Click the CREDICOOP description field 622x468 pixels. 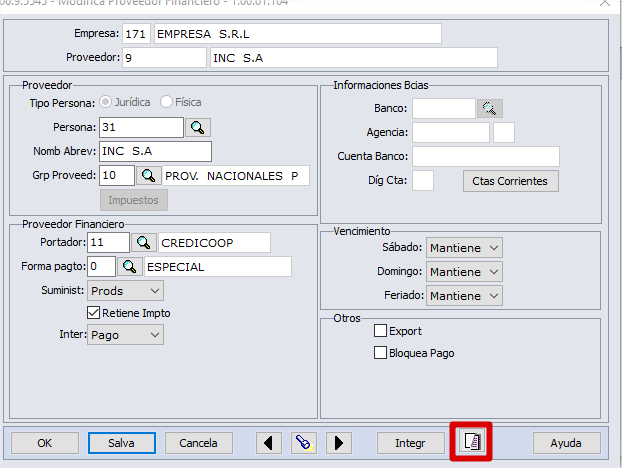(x=214, y=243)
